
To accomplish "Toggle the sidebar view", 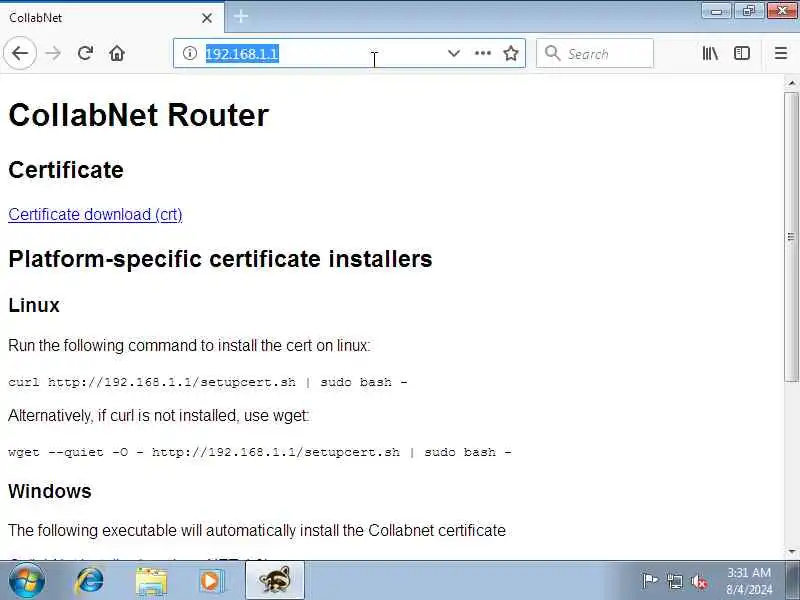I will click(x=742, y=53).
